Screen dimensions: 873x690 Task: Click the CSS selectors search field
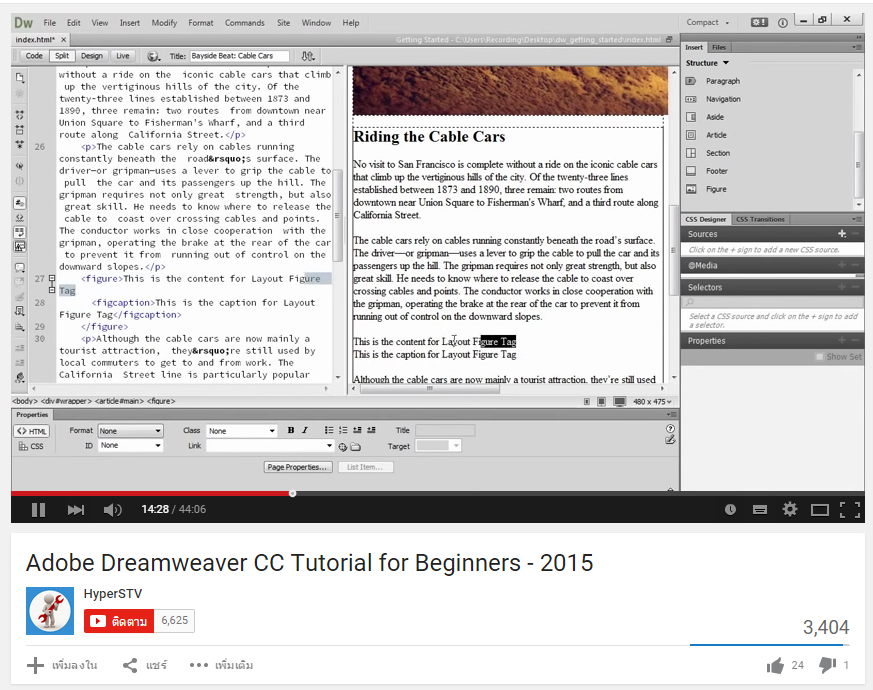coord(773,302)
